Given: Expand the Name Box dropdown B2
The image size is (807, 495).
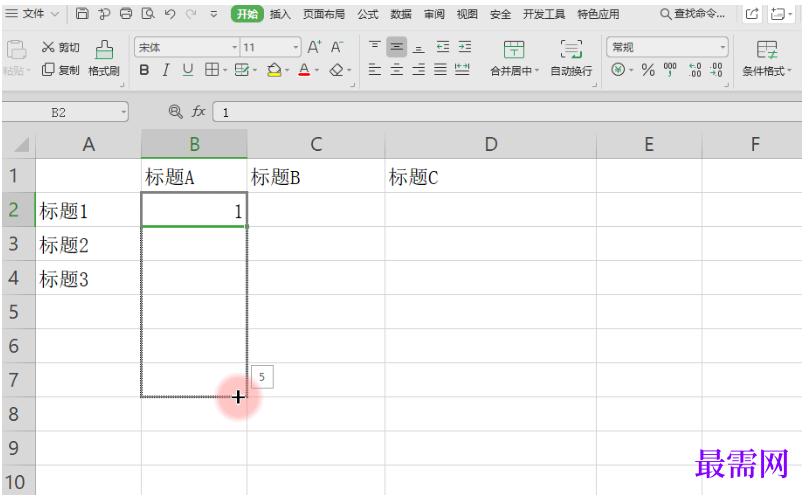Looking at the screenshot, I should point(124,112).
